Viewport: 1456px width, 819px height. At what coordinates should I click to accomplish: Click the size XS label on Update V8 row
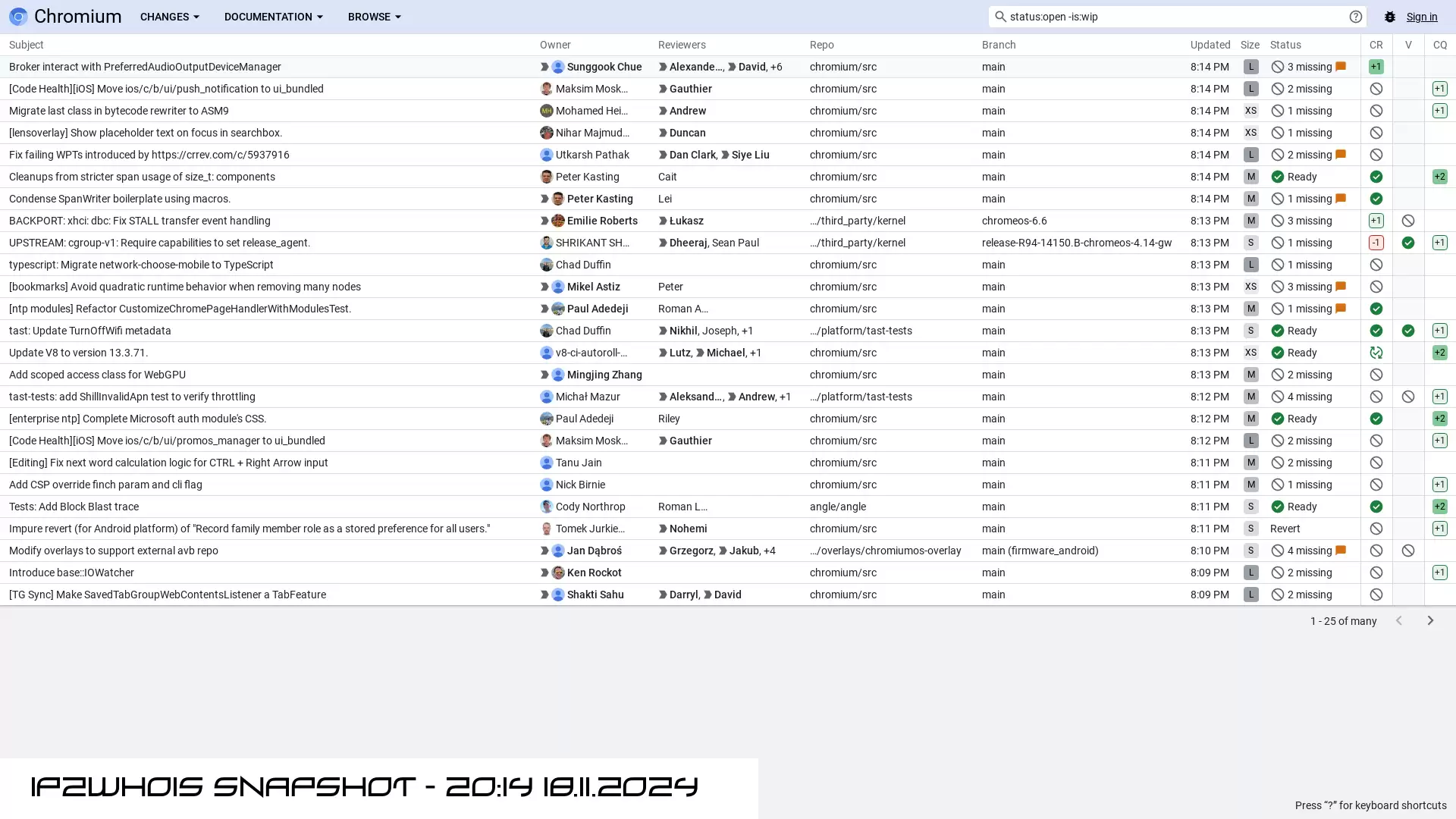(x=1250, y=352)
